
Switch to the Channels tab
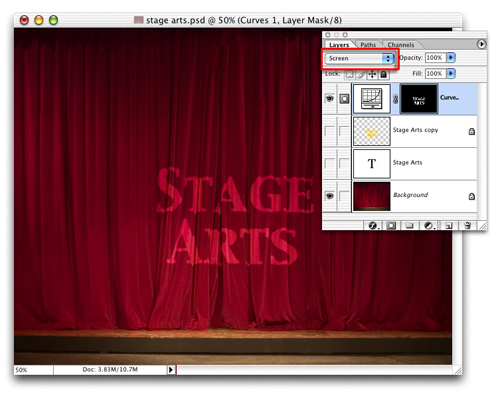click(401, 45)
